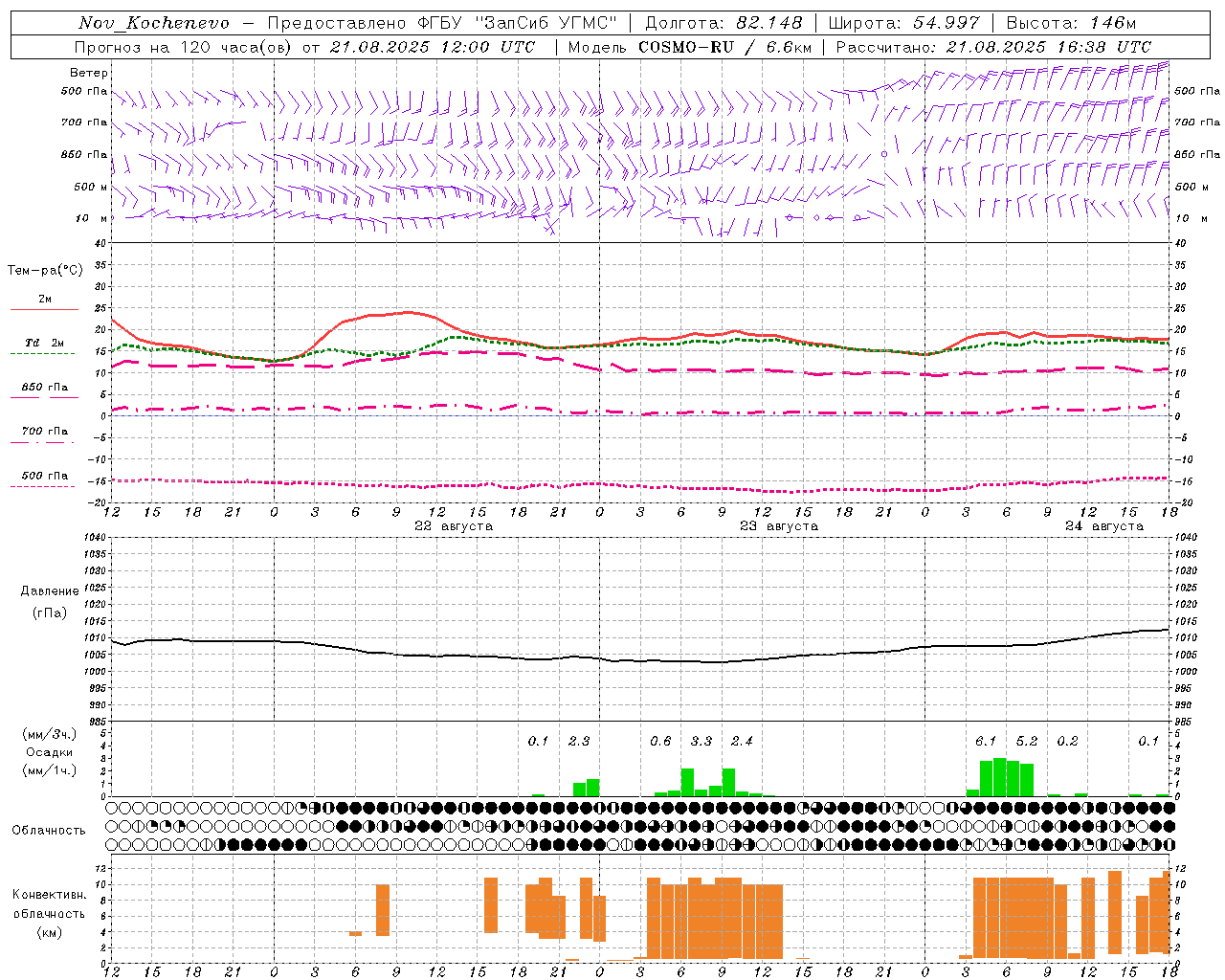Click the "24 августа" date under temperature chart
The image size is (1225, 980).
pyautogui.click(x=1104, y=526)
